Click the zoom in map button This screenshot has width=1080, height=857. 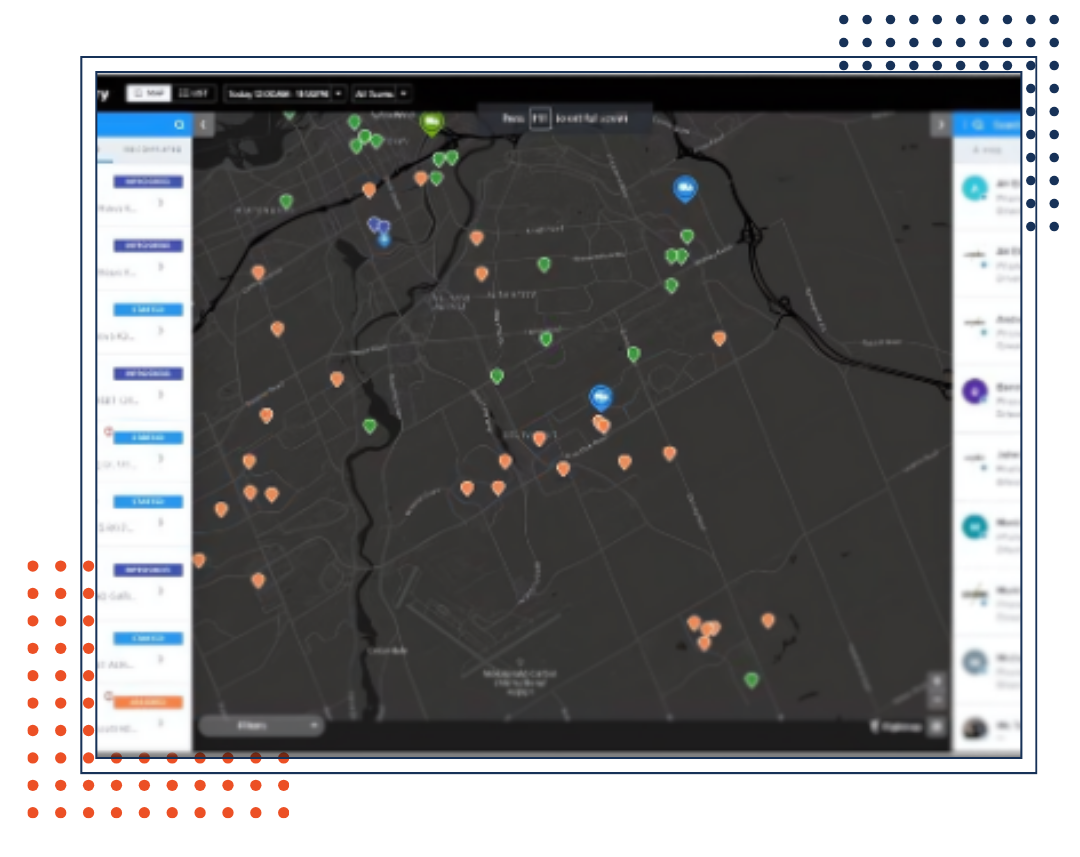(x=936, y=680)
